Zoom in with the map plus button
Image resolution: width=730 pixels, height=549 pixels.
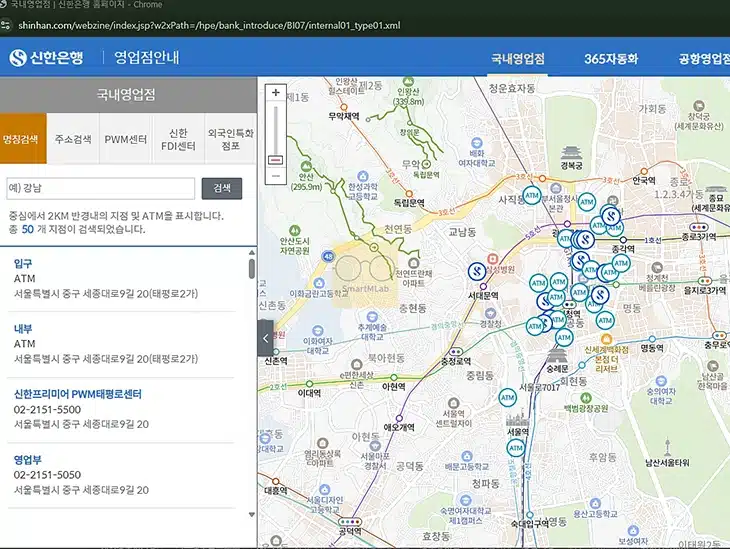(276, 93)
